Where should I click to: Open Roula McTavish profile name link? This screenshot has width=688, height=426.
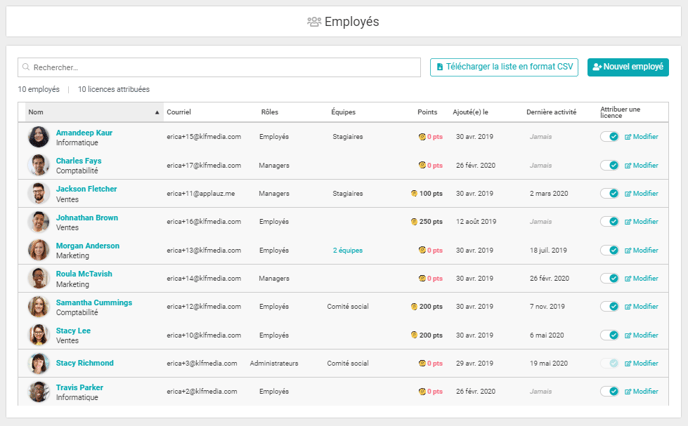coord(84,274)
